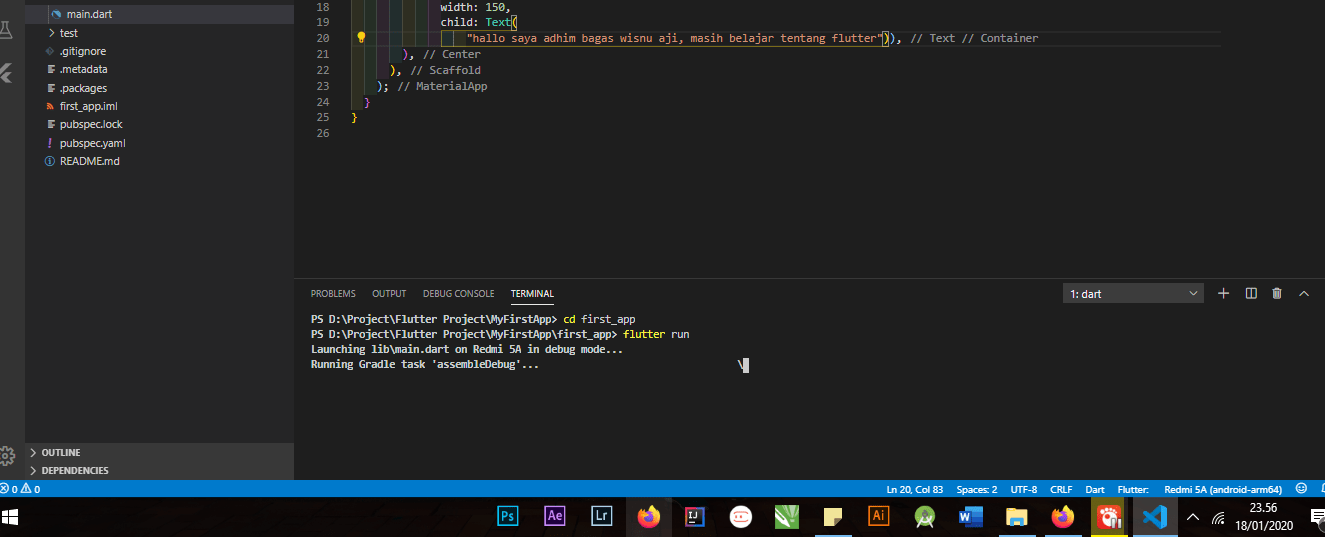
Task: Split the terminal panel
Action: [x=1250, y=293]
